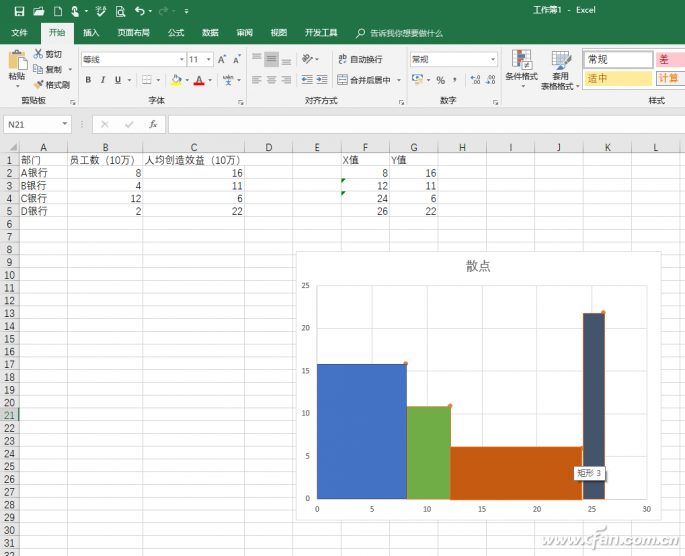Click Decrease Decimal icon
685x556 pixels.
(491, 80)
